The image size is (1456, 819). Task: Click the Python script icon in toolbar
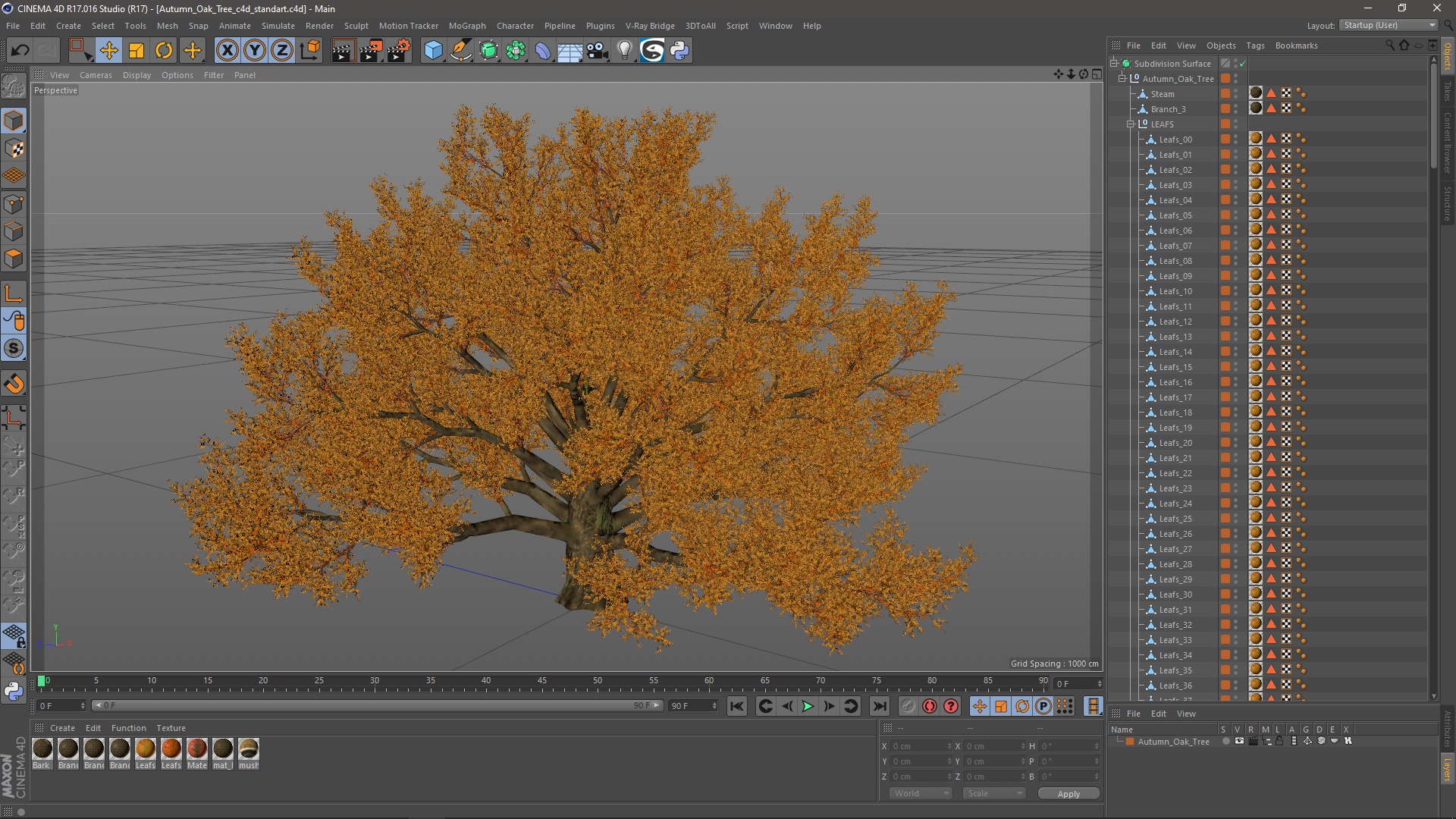(x=679, y=51)
